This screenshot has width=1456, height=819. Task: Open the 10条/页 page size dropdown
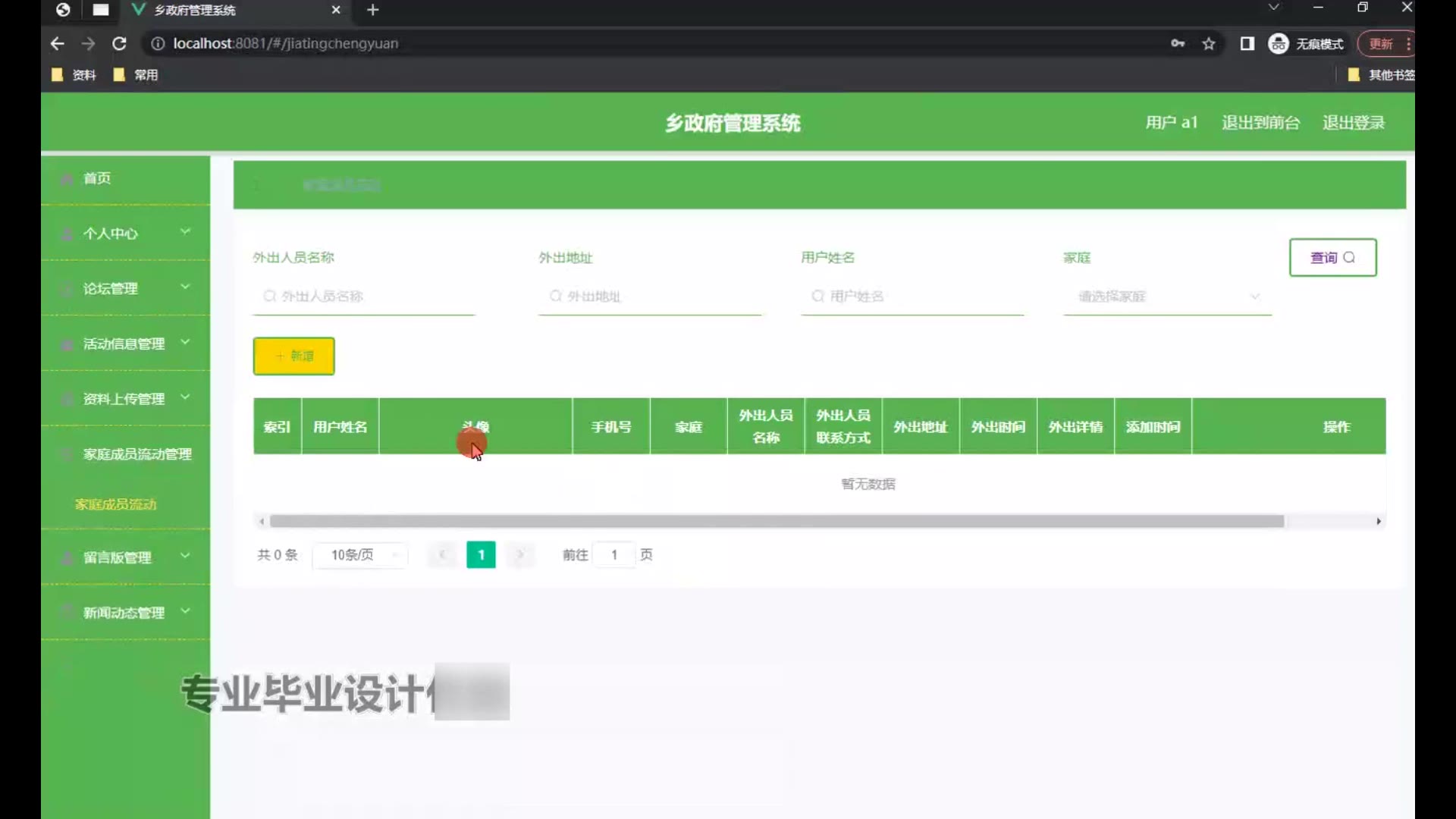pos(360,555)
